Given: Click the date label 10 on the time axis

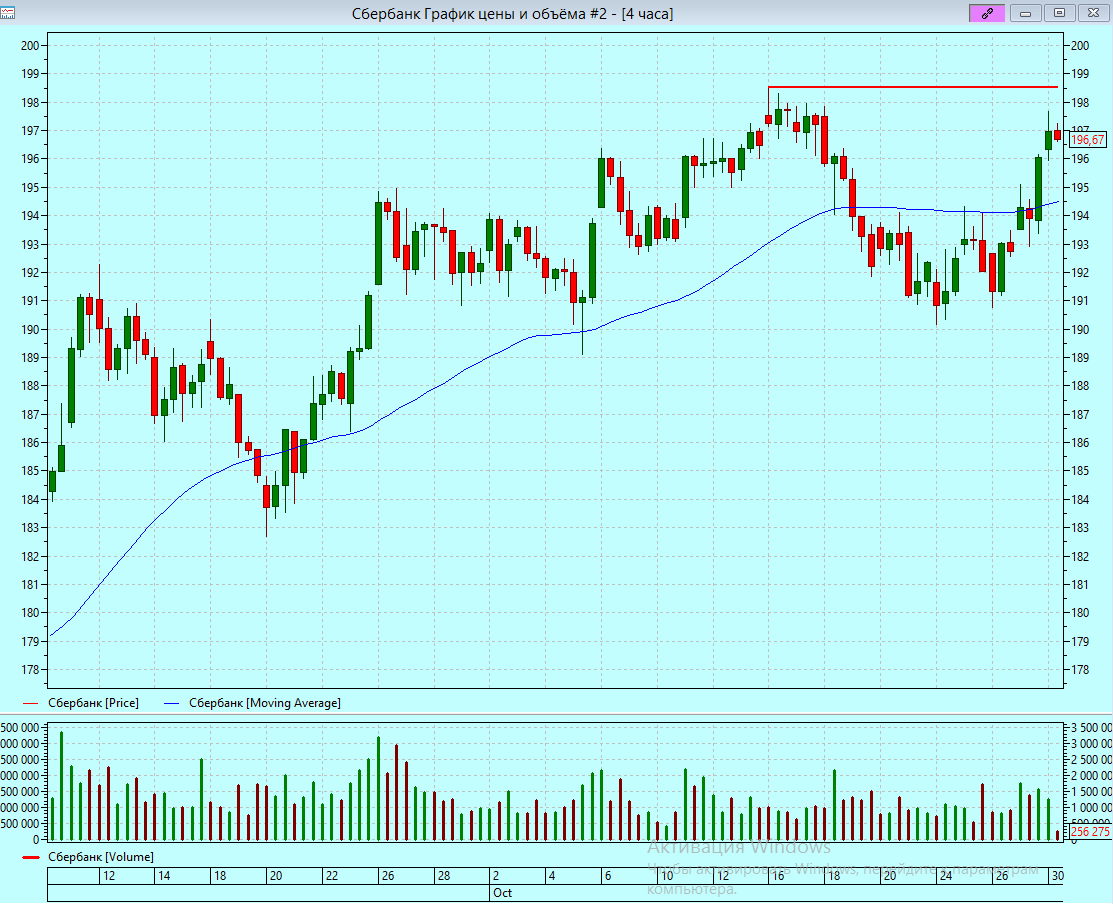Looking at the screenshot, I should click(x=667, y=876).
